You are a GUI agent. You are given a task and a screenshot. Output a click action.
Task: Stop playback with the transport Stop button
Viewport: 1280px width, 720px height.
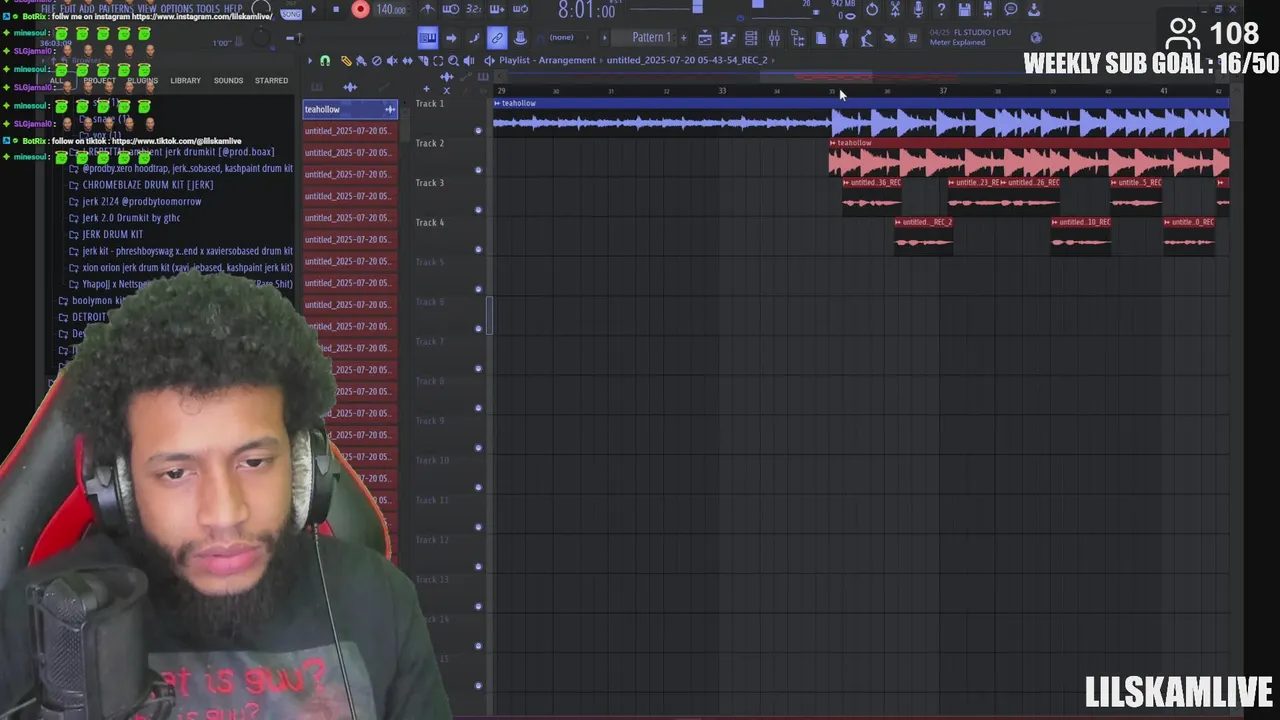point(336,9)
